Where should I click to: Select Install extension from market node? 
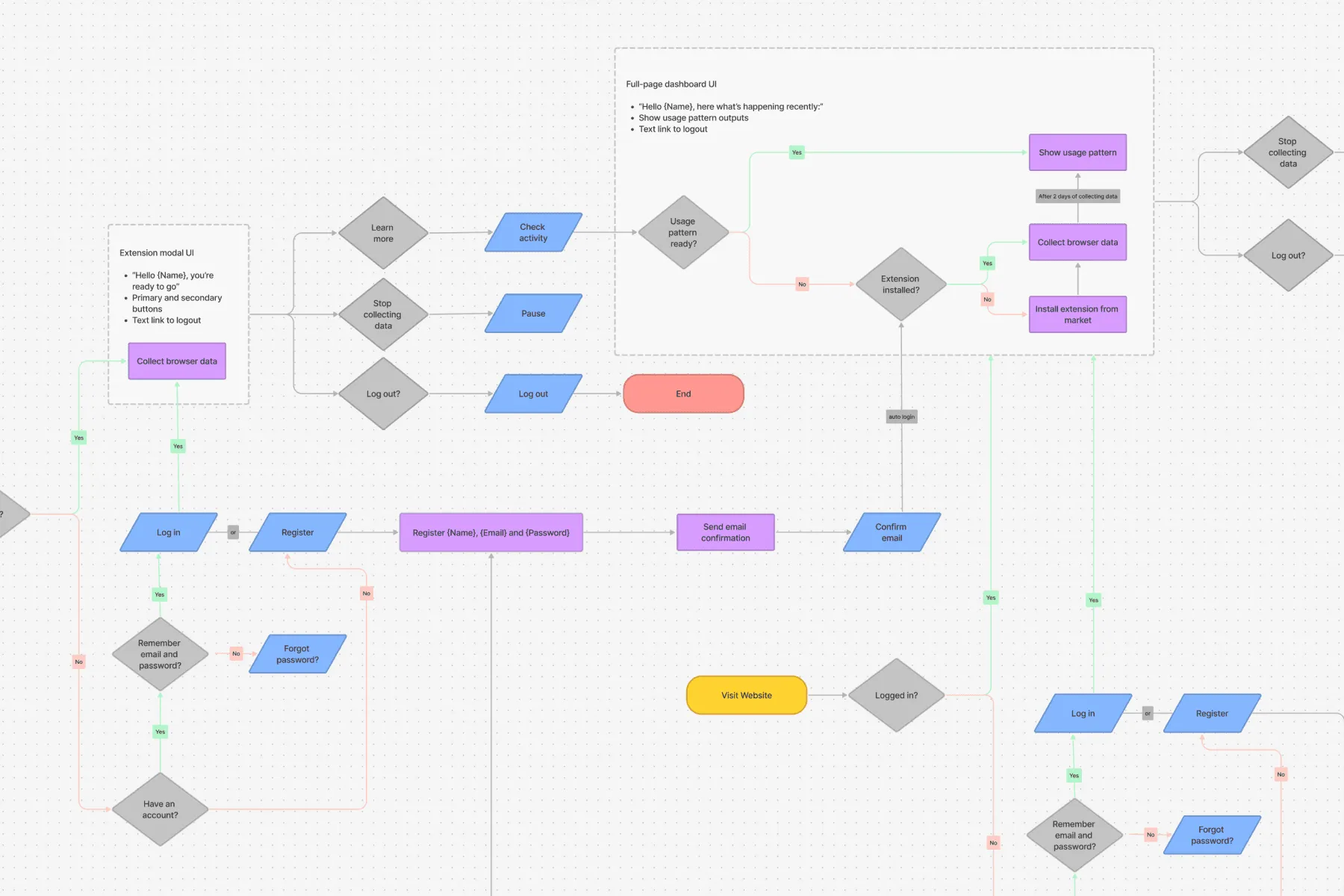(x=1077, y=314)
